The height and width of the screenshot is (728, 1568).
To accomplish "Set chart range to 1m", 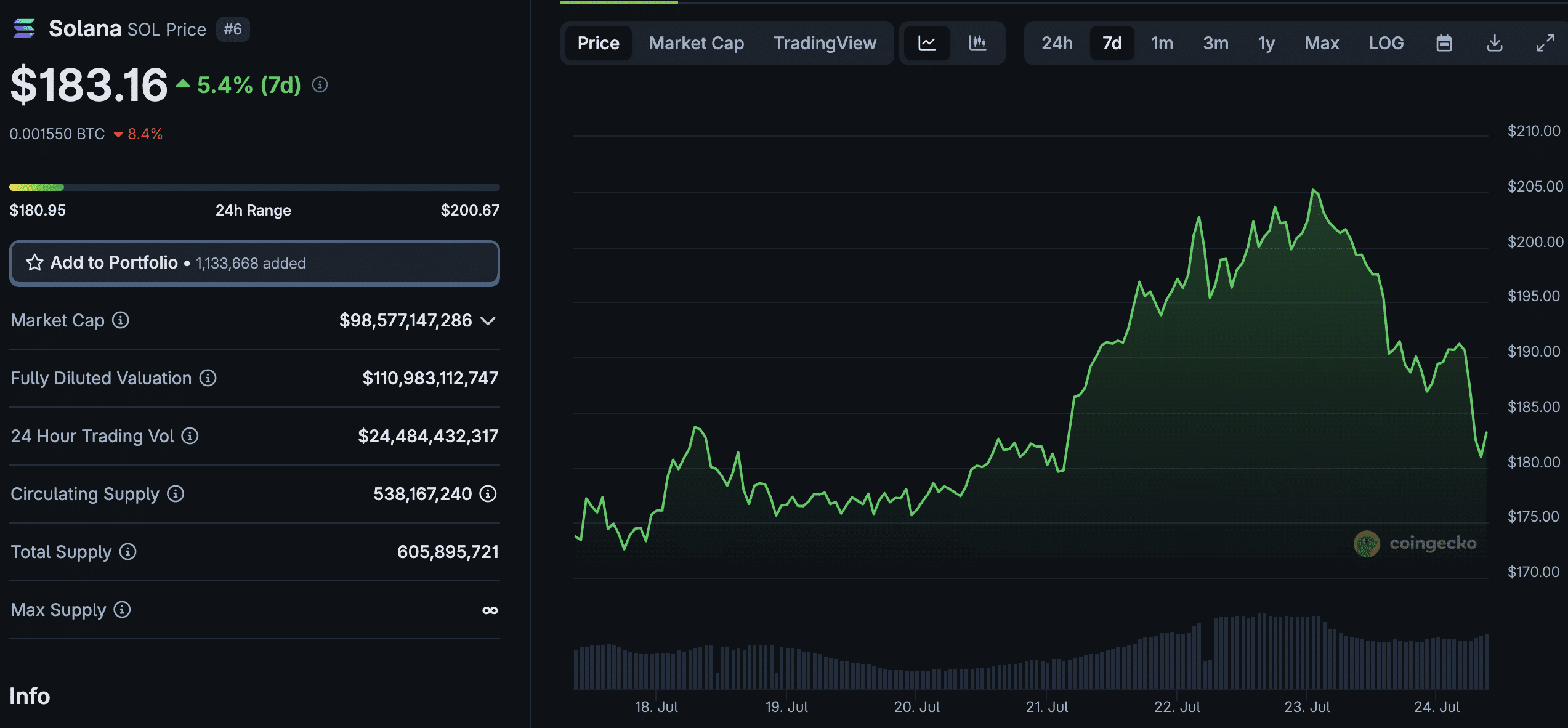I will click(x=1162, y=43).
